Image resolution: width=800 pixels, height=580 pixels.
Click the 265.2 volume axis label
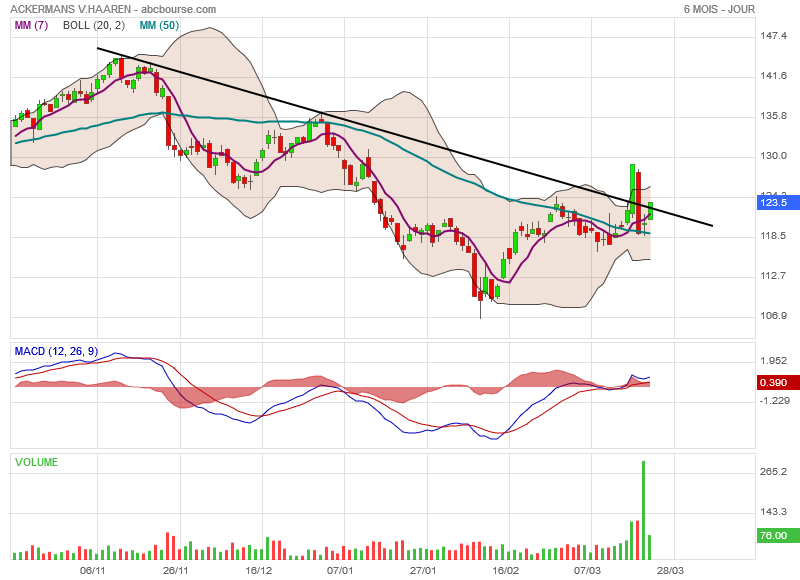(773, 471)
